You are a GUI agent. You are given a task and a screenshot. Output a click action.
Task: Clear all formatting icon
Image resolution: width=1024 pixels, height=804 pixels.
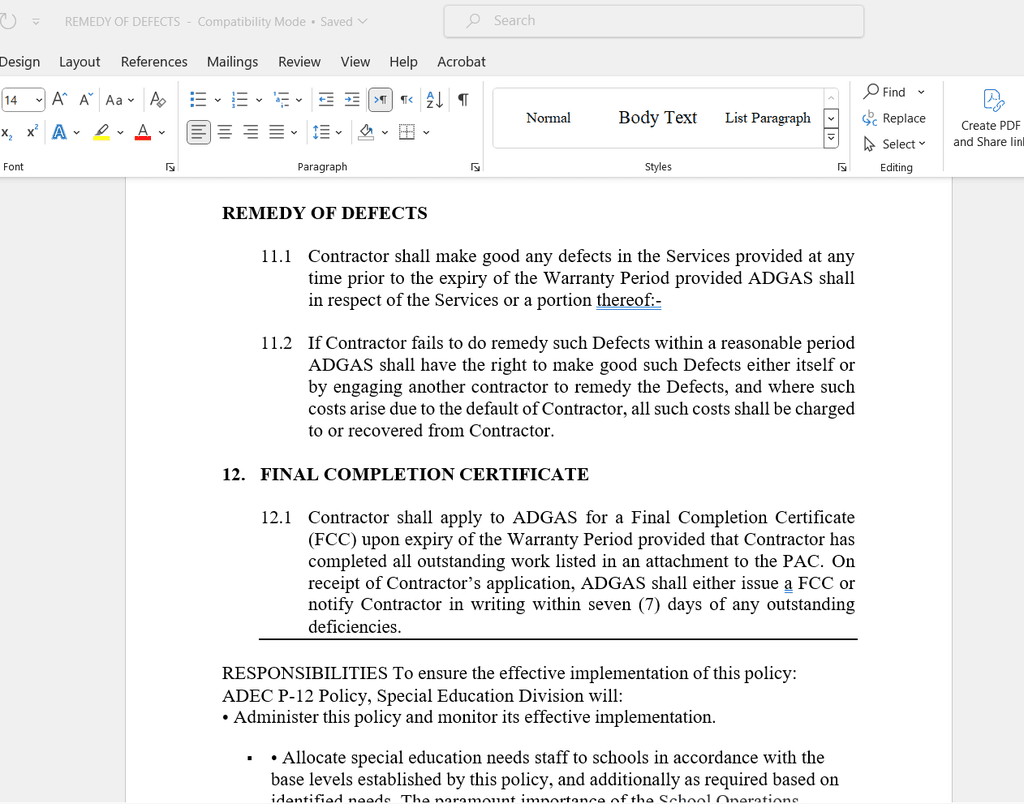[157, 99]
